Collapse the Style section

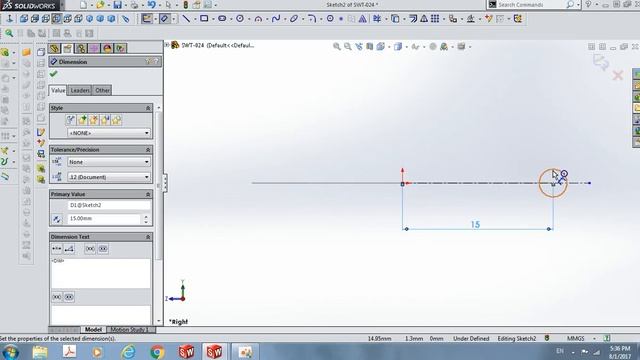[148, 108]
